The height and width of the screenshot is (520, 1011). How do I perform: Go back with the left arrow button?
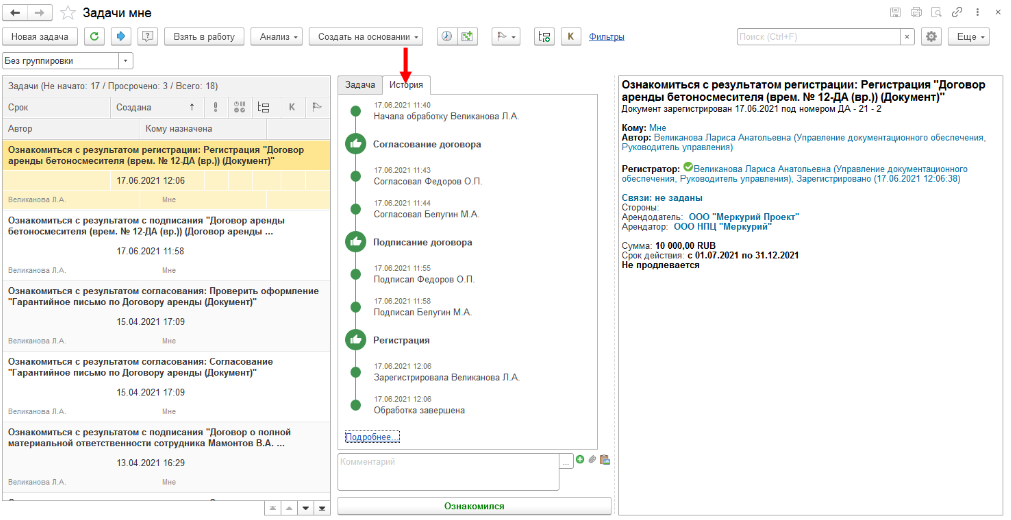point(15,13)
